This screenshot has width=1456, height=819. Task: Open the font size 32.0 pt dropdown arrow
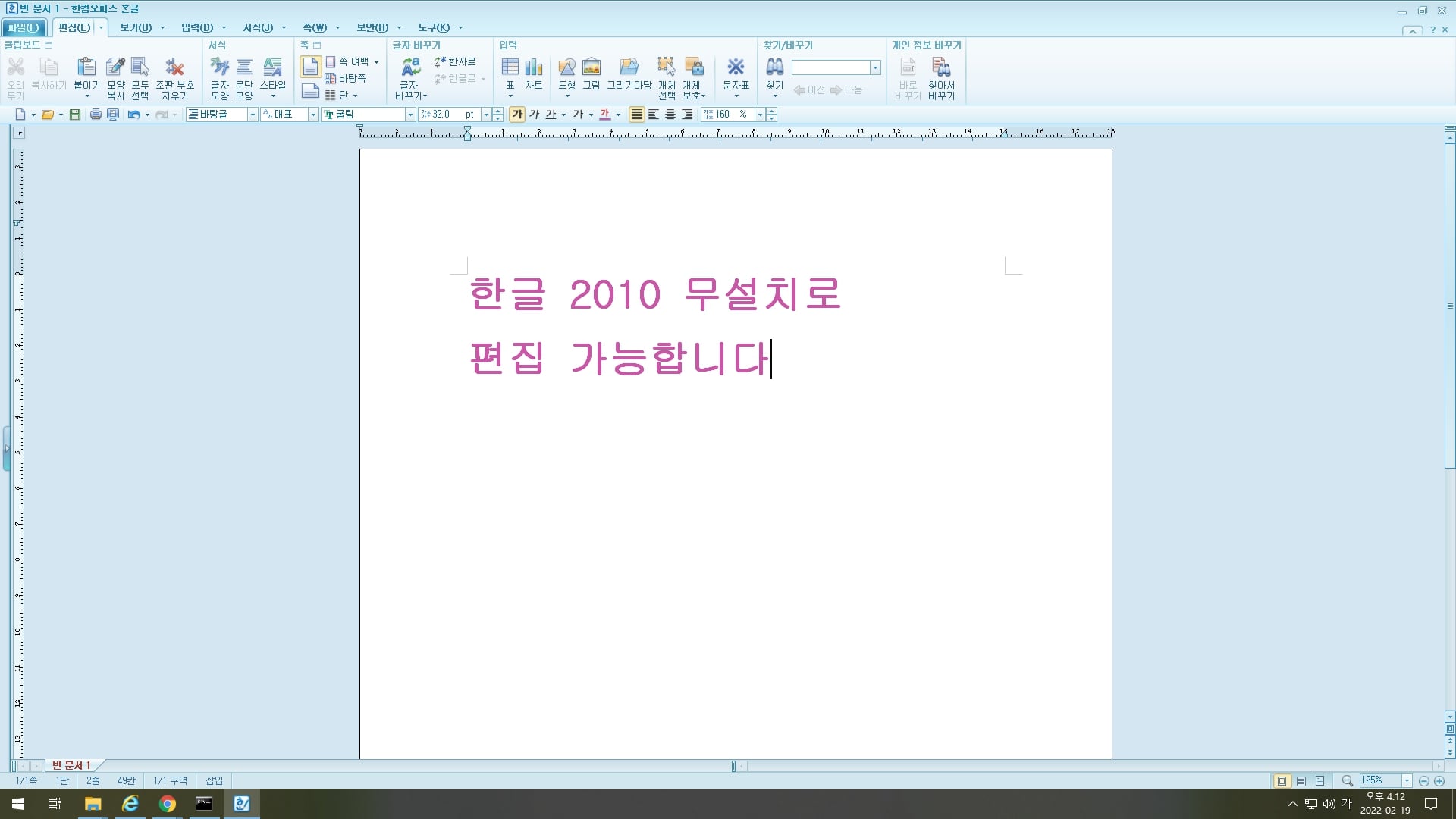tap(486, 115)
